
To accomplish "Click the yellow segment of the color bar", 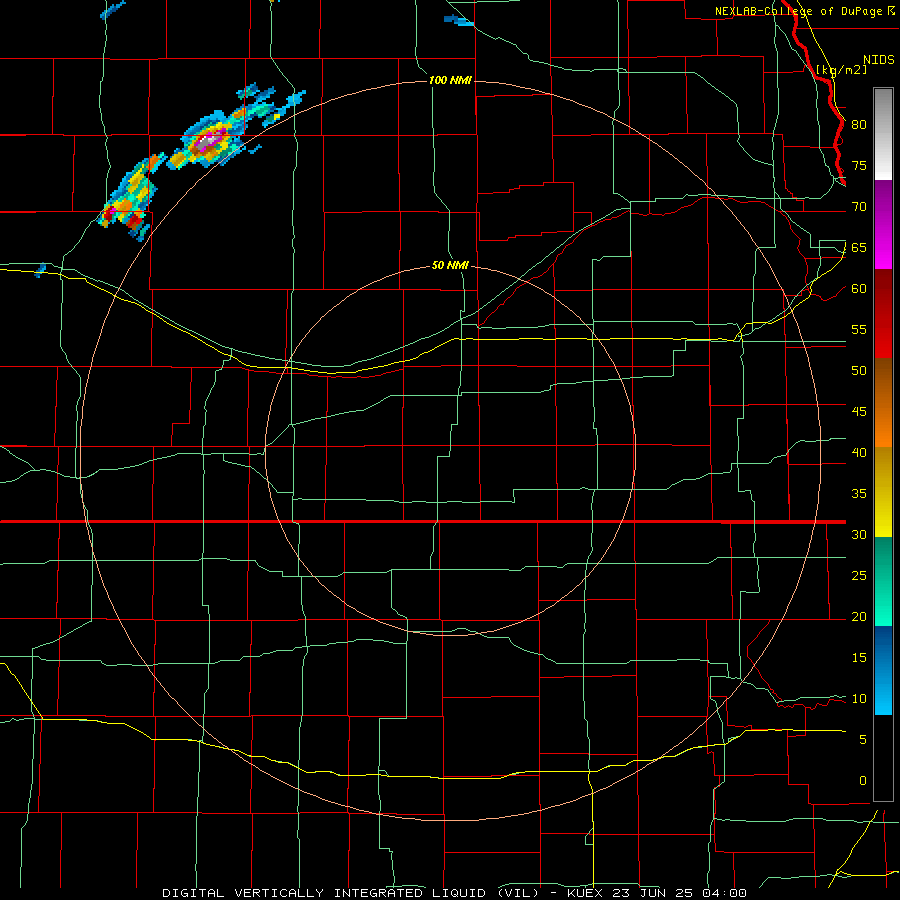I will tap(883, 492).
